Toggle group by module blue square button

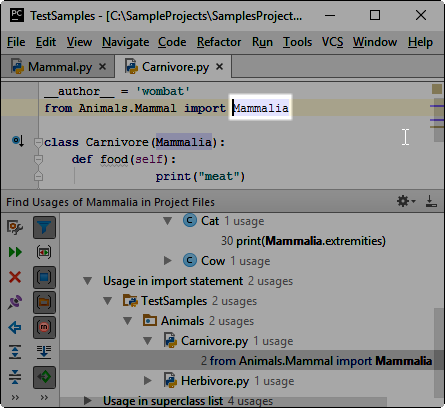pos(44,277)
